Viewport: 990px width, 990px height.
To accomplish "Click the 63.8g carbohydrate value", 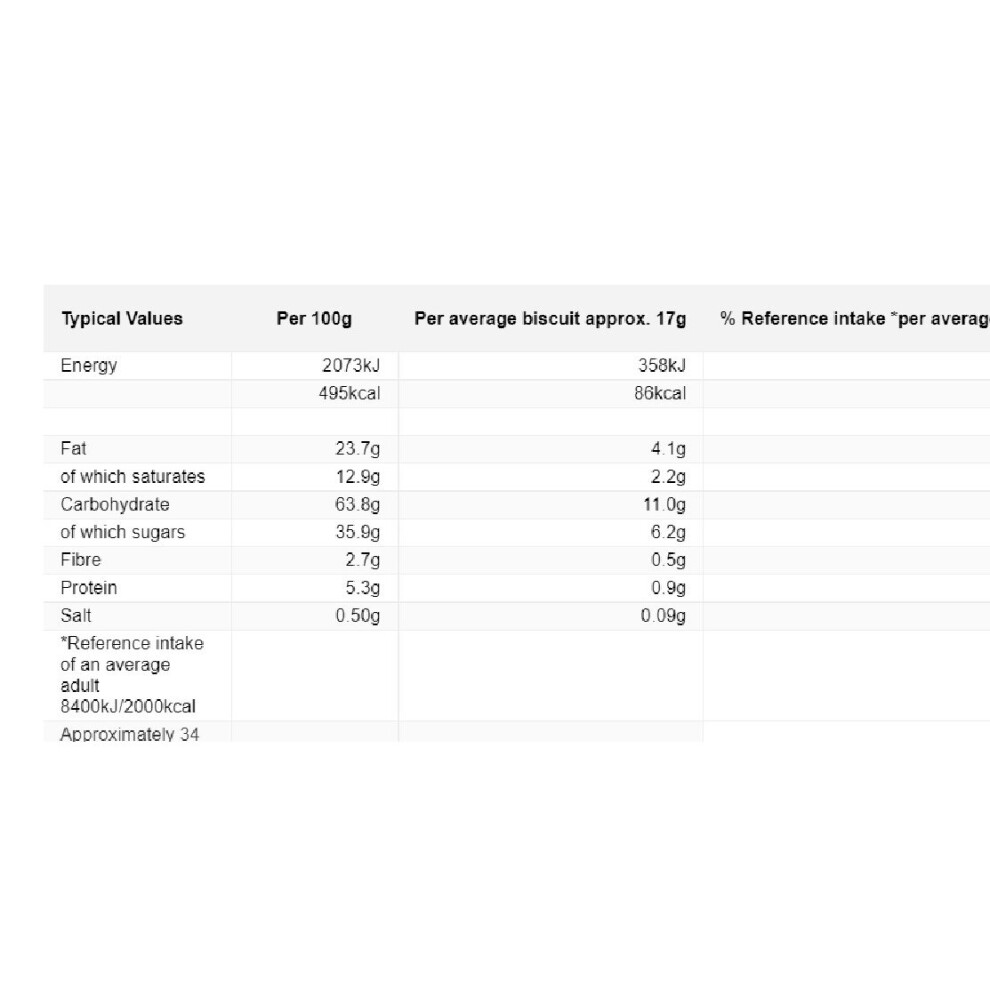I will click(357, 504).
